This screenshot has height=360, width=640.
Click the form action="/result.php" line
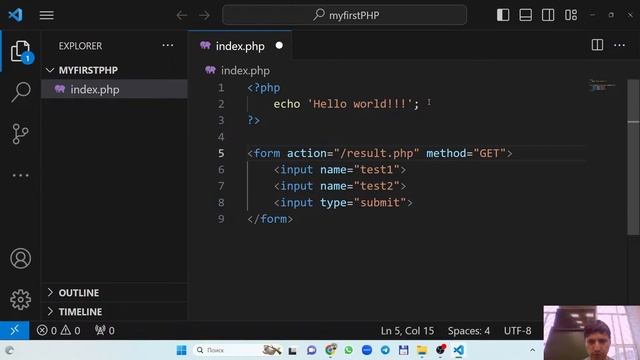(x=380, y=153)
